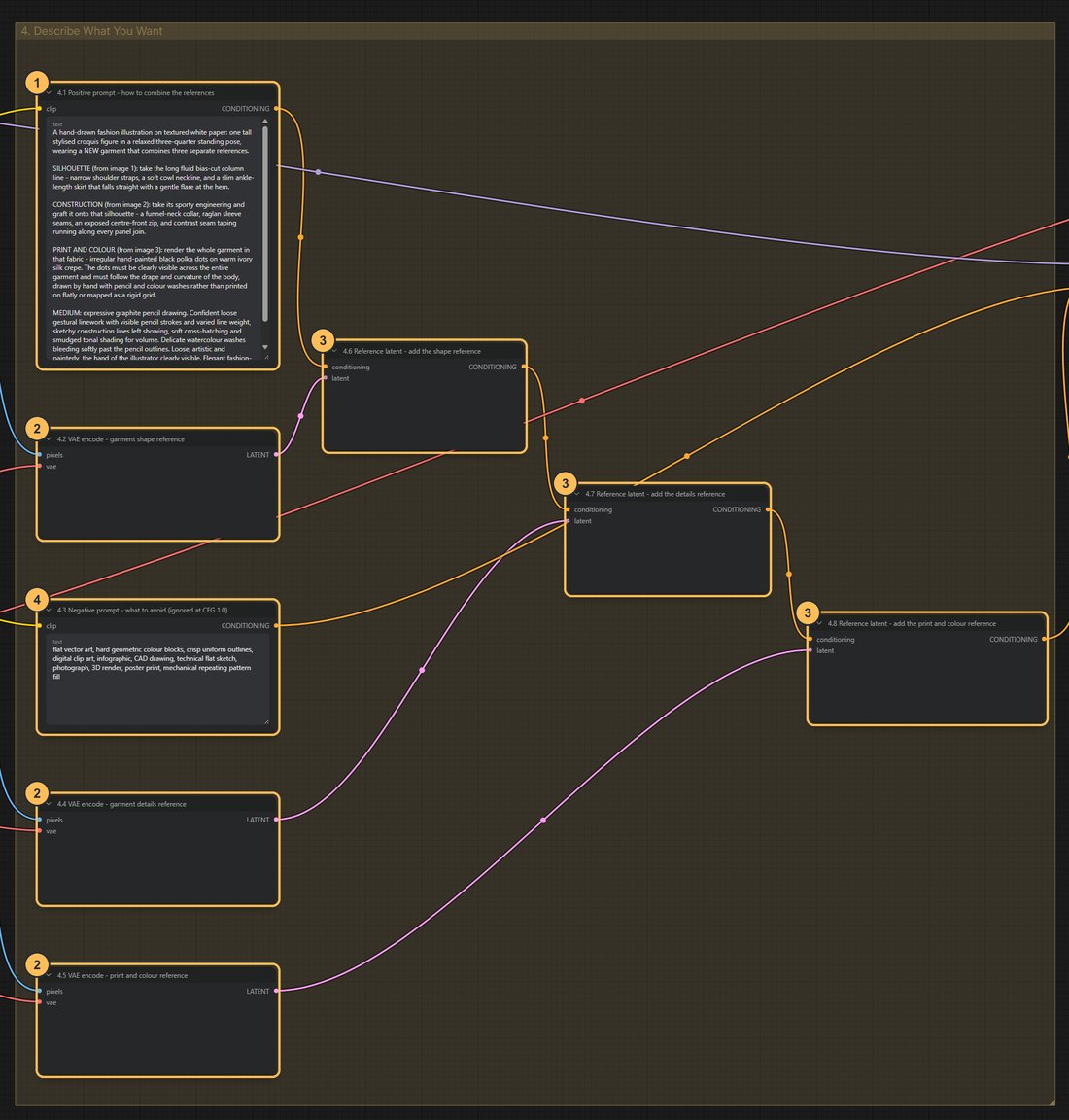The width and height of the screenshot is (1069, 1120).
Task: Click midpoint dot on the purple link
Action: [x=319, y=172]
